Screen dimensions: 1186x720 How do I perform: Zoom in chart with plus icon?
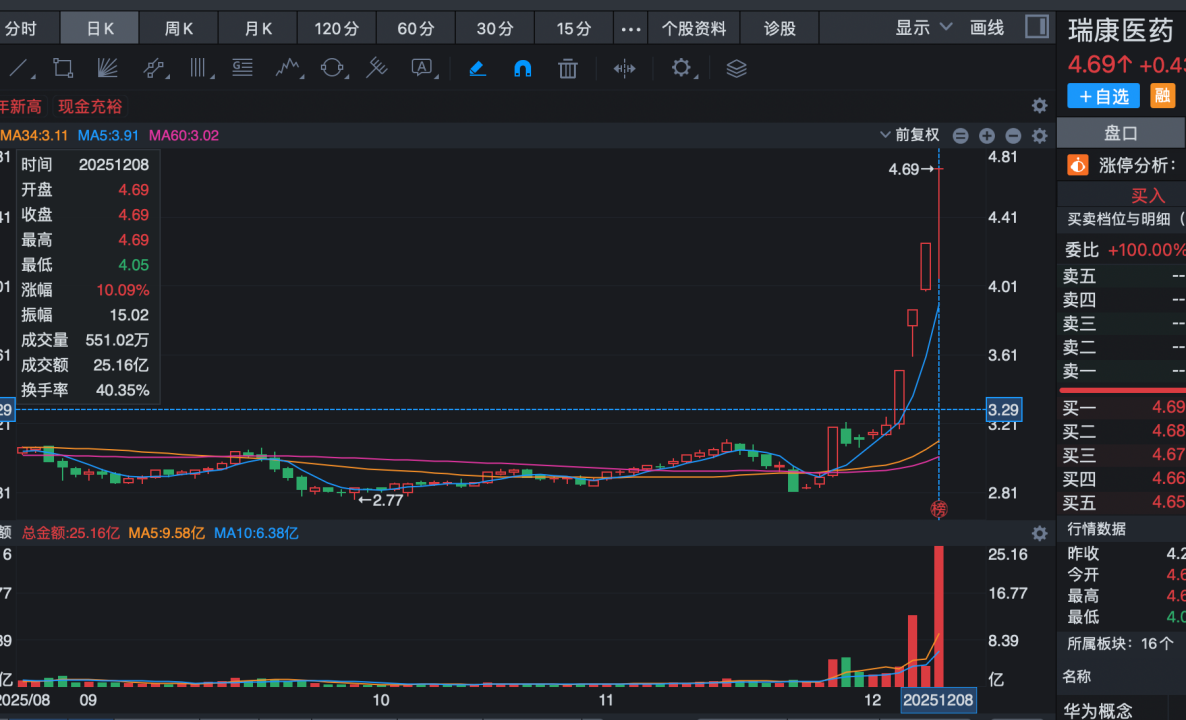click(x=986, y=136)
